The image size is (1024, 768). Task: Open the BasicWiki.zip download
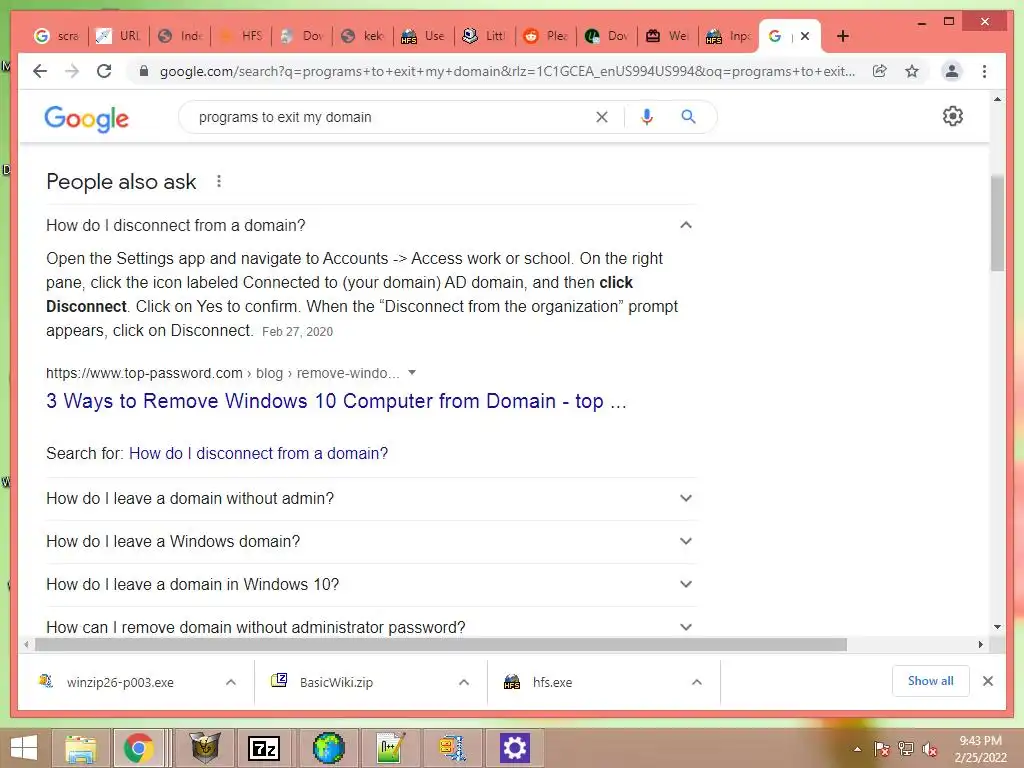coord(336,682)
